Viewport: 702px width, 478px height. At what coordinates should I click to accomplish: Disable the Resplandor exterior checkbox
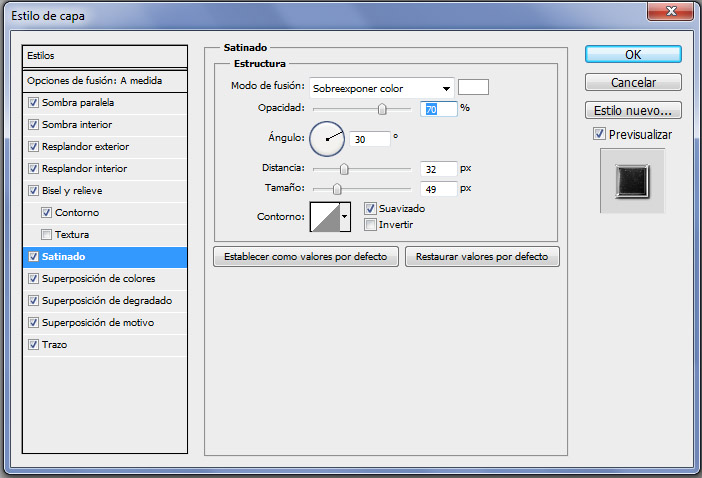[x=33, y=146]
